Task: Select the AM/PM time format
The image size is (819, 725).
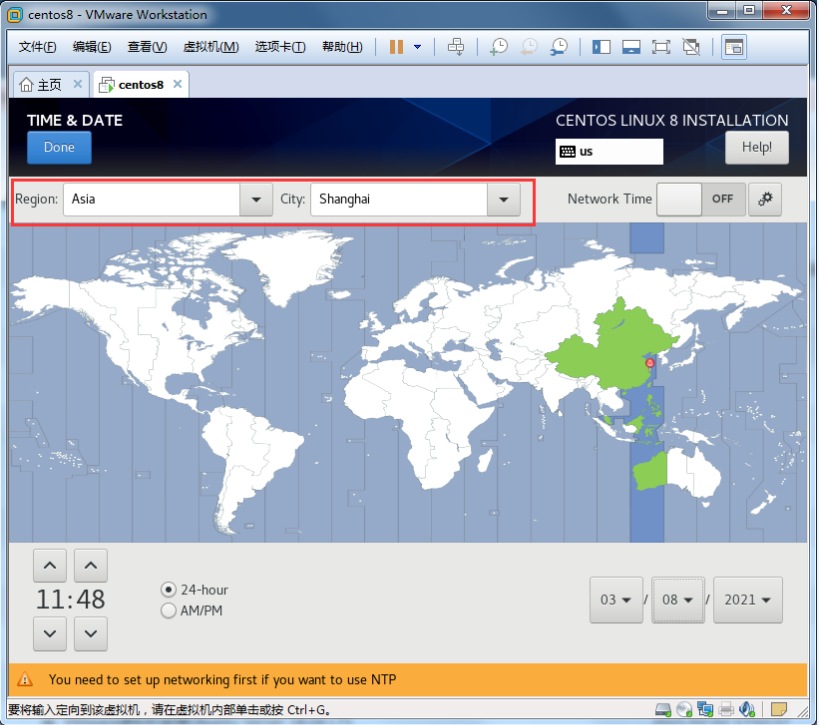Action: 168,610
